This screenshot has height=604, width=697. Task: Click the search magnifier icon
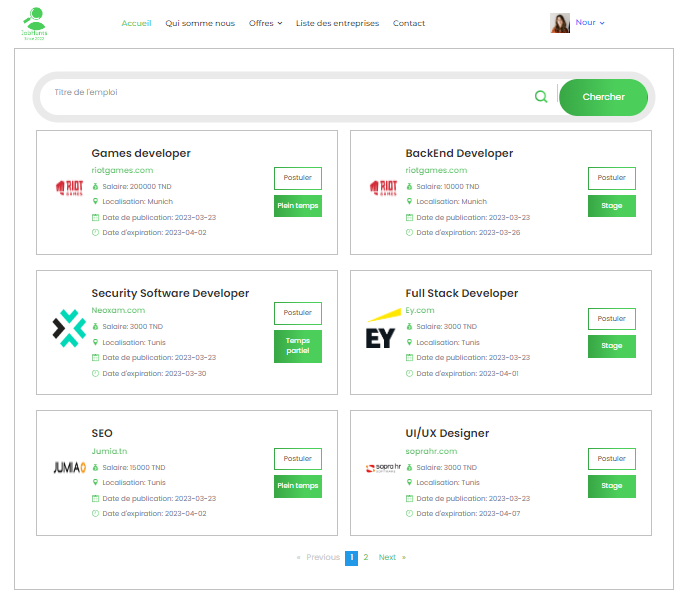click(x=541, y=97)
